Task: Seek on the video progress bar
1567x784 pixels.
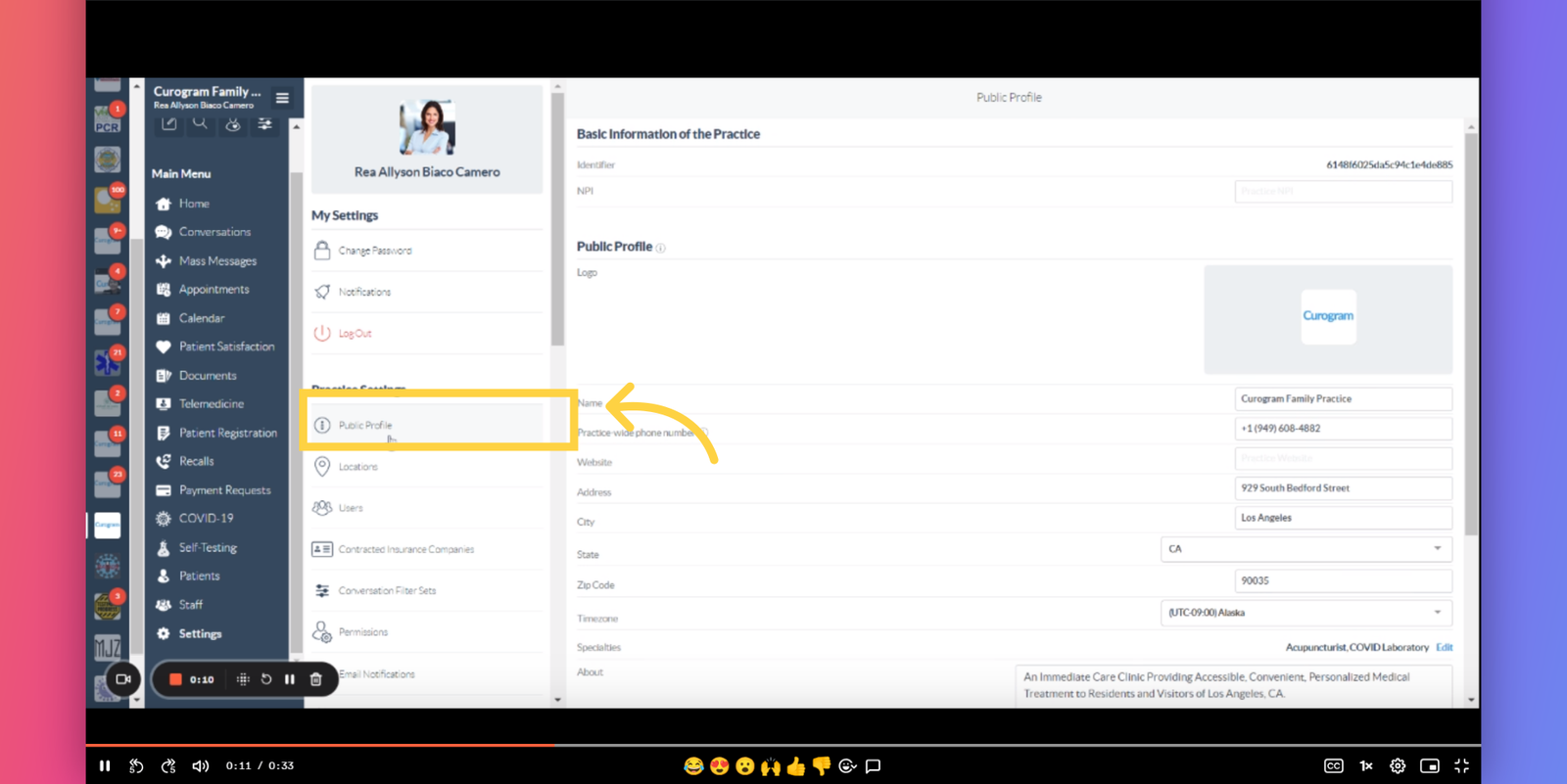Action: (783, 746)
